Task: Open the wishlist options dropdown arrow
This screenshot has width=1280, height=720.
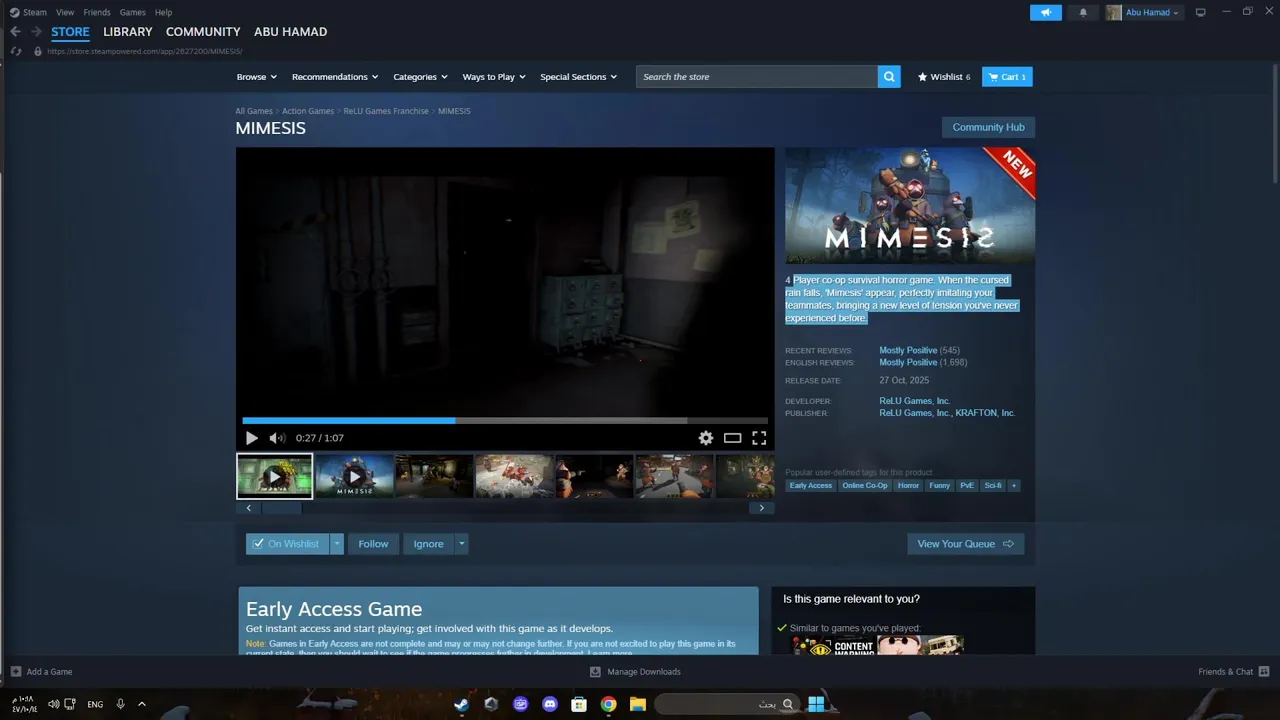Action: (337, 544)
